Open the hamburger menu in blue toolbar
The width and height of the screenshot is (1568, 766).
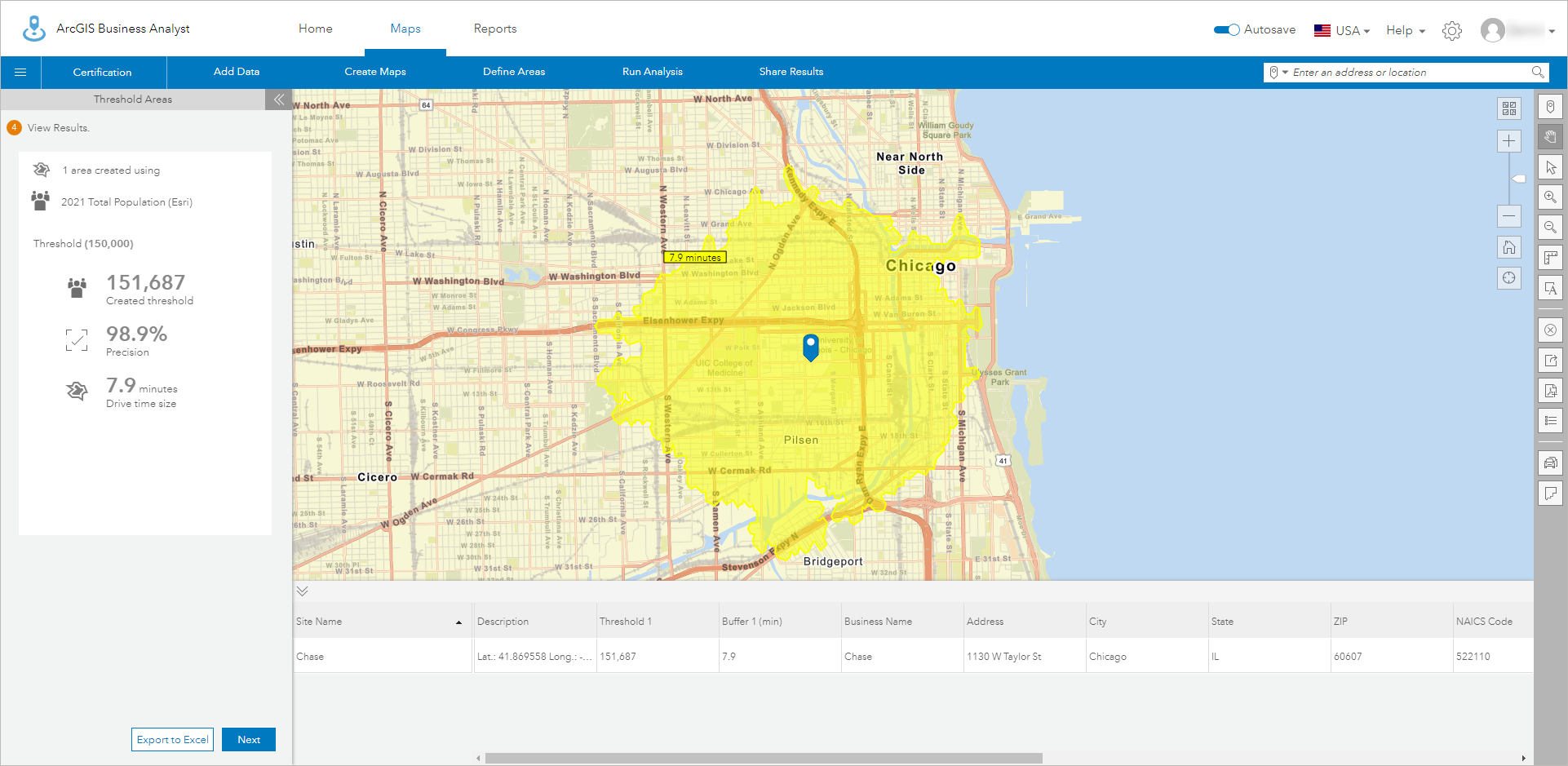20,73
